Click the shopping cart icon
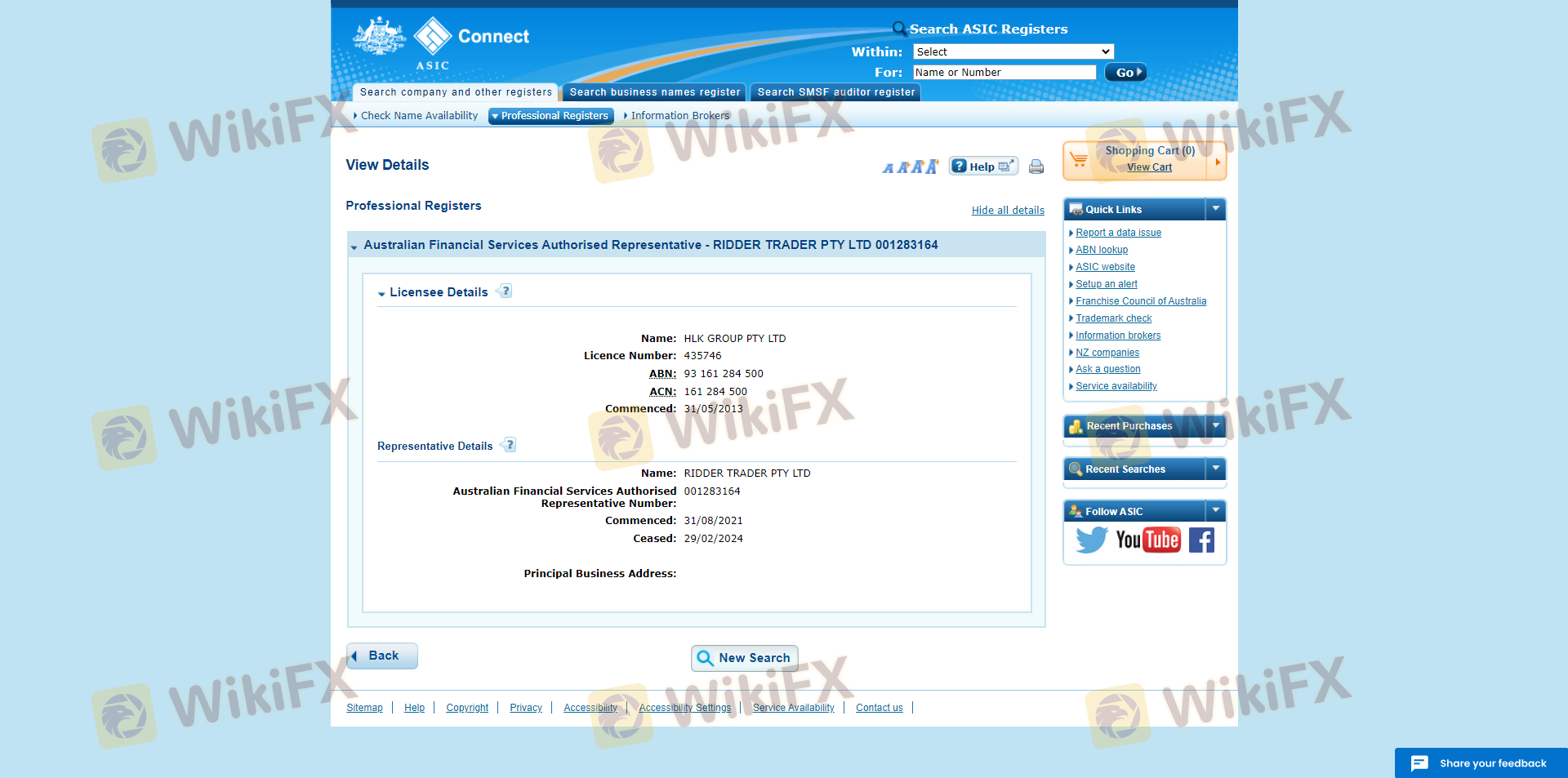 tap(1079, 160)
